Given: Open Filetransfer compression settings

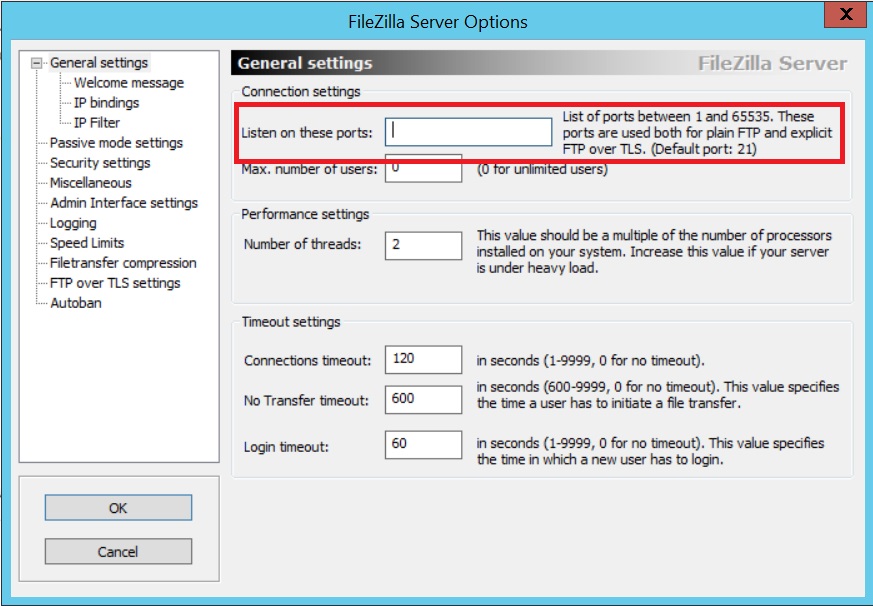Looking at the screenshot, I should tap(123, 263).
